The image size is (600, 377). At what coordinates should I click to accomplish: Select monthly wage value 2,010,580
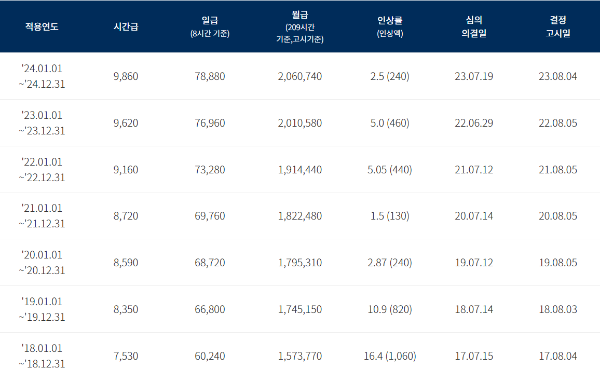pyautogui.click(x=300, y=123)
